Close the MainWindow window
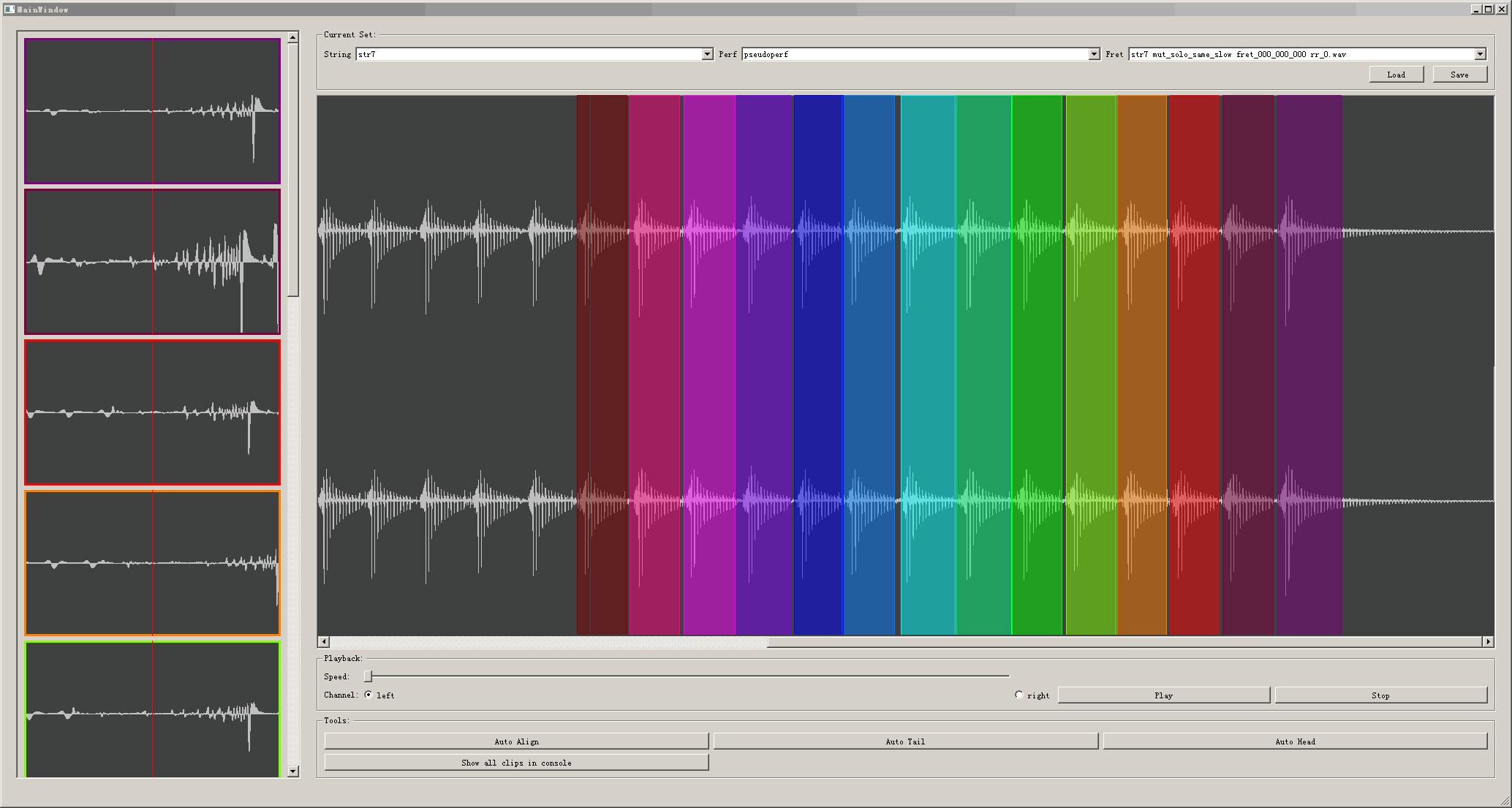The width and height of the screenshot is (1512, 808). pyautogui.click(x=1500, y=10)
